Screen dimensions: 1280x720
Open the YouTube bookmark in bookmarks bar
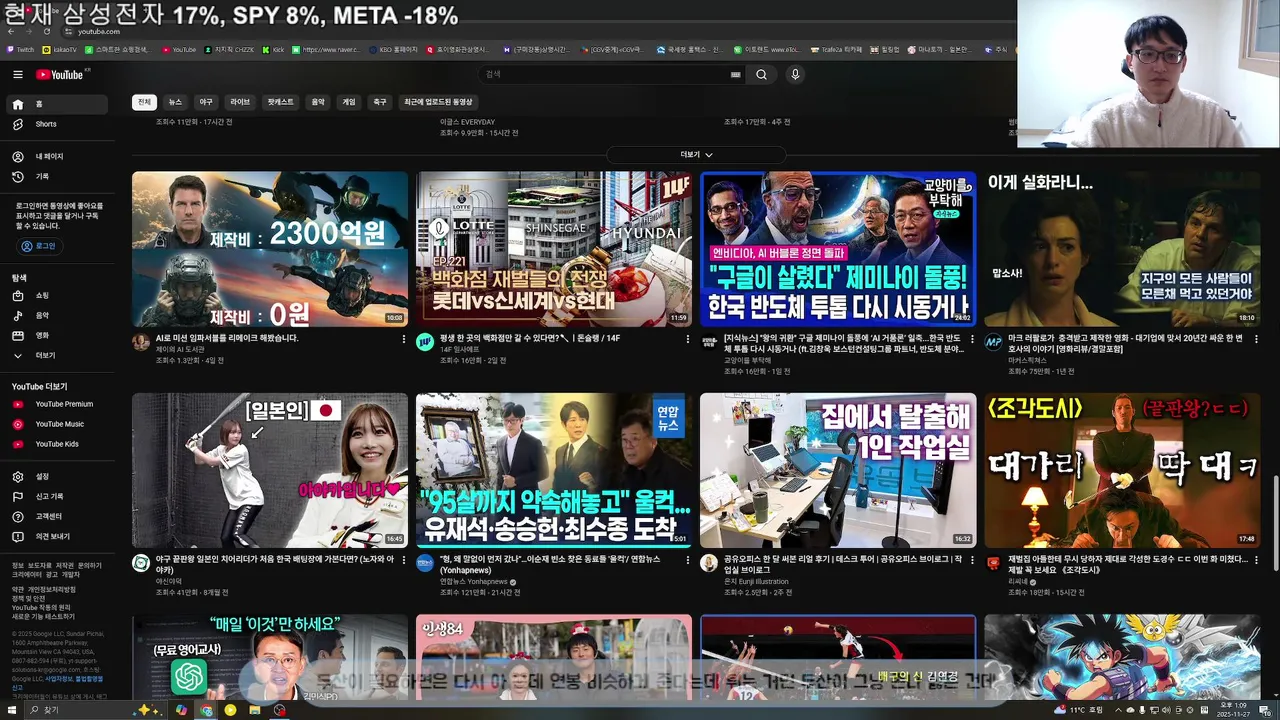pos(179,49)
